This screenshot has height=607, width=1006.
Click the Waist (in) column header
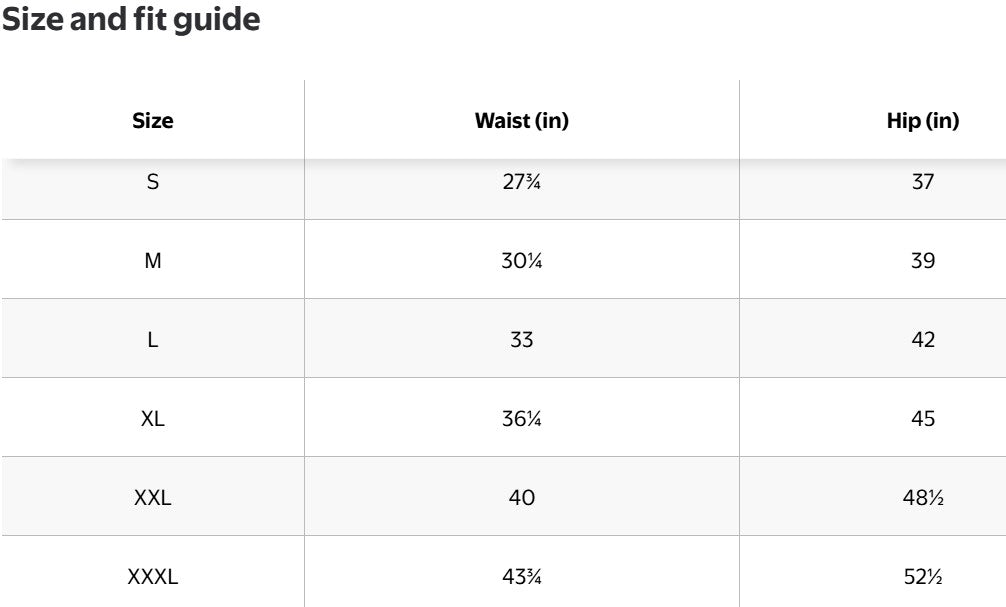click(521, 121)
